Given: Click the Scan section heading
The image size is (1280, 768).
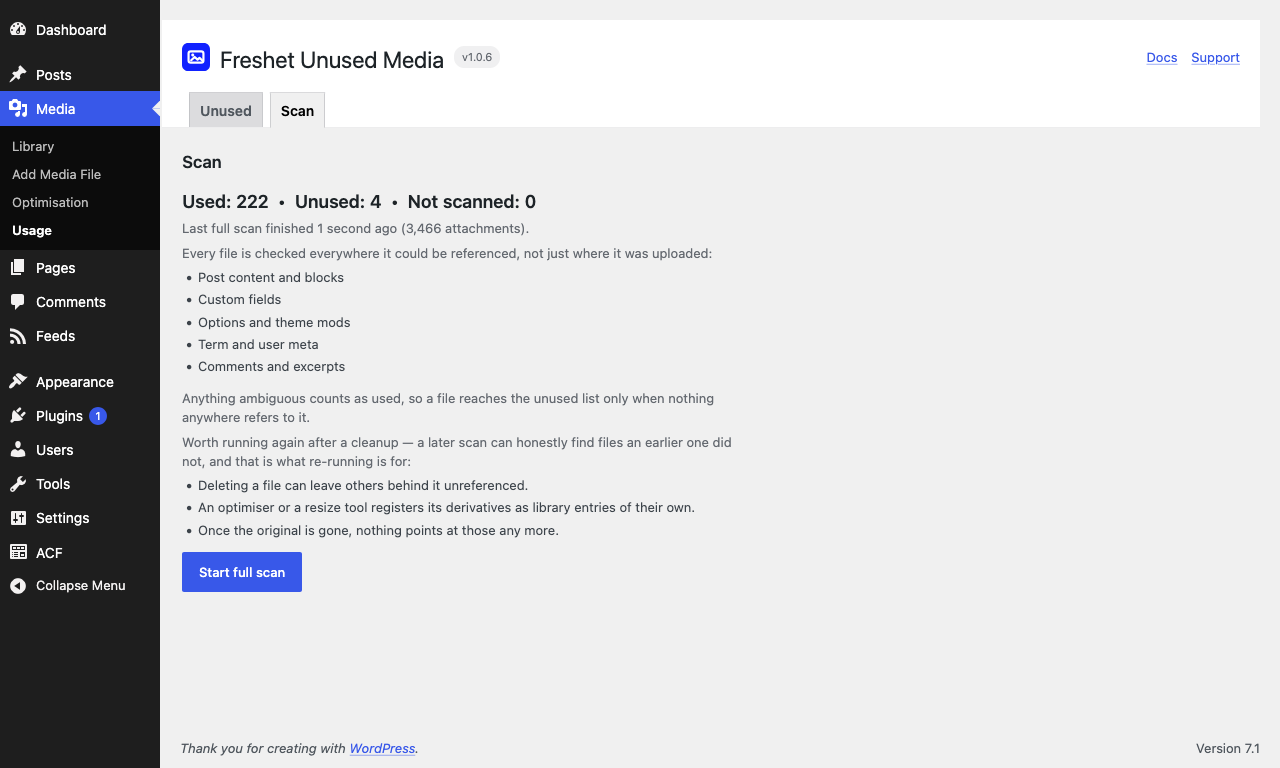Looking at the screenshot, I should tap(202, 162).
